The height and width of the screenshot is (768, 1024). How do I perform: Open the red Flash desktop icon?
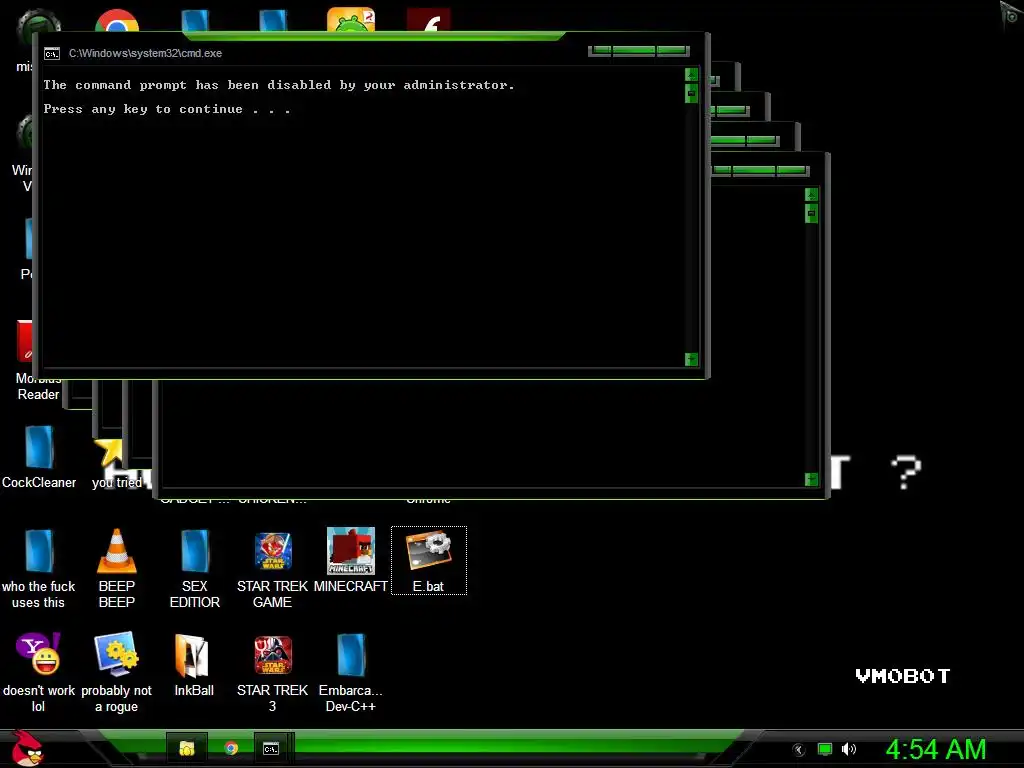coord(428,20)
